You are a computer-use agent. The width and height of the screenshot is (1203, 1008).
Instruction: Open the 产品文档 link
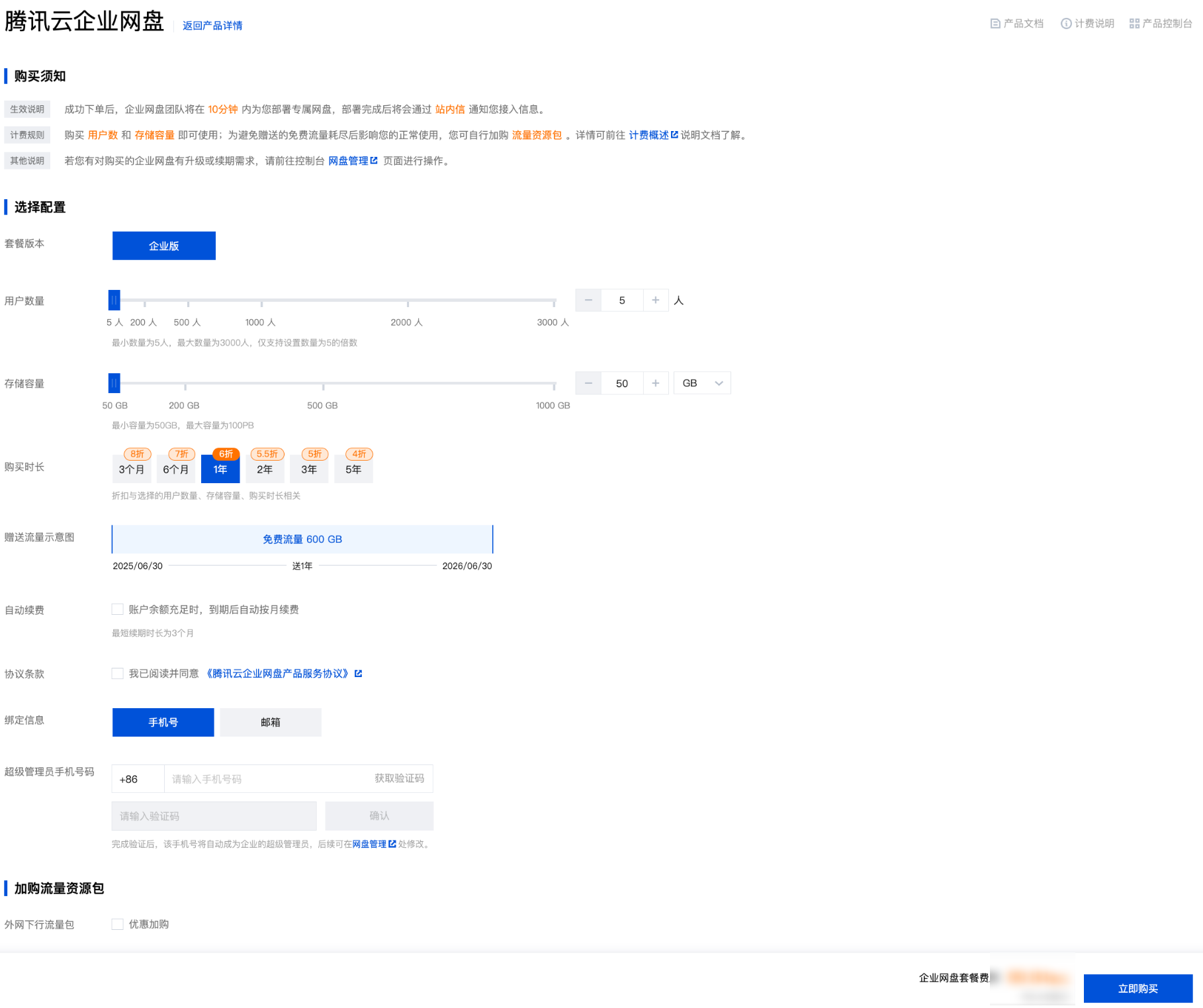[1017, 24]
